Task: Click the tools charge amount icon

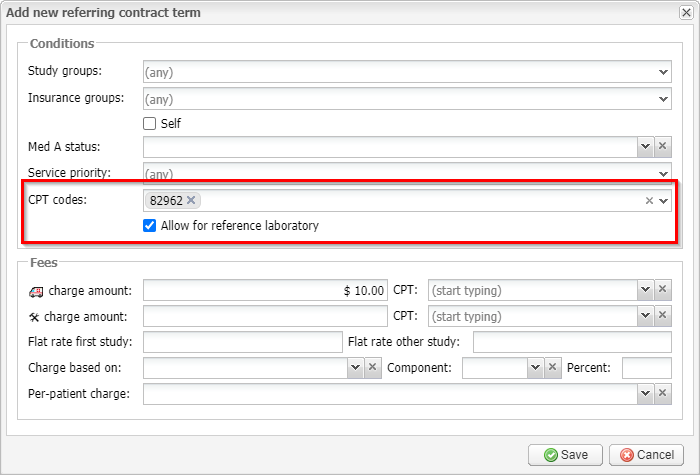Action: click(x=34, y=317)
